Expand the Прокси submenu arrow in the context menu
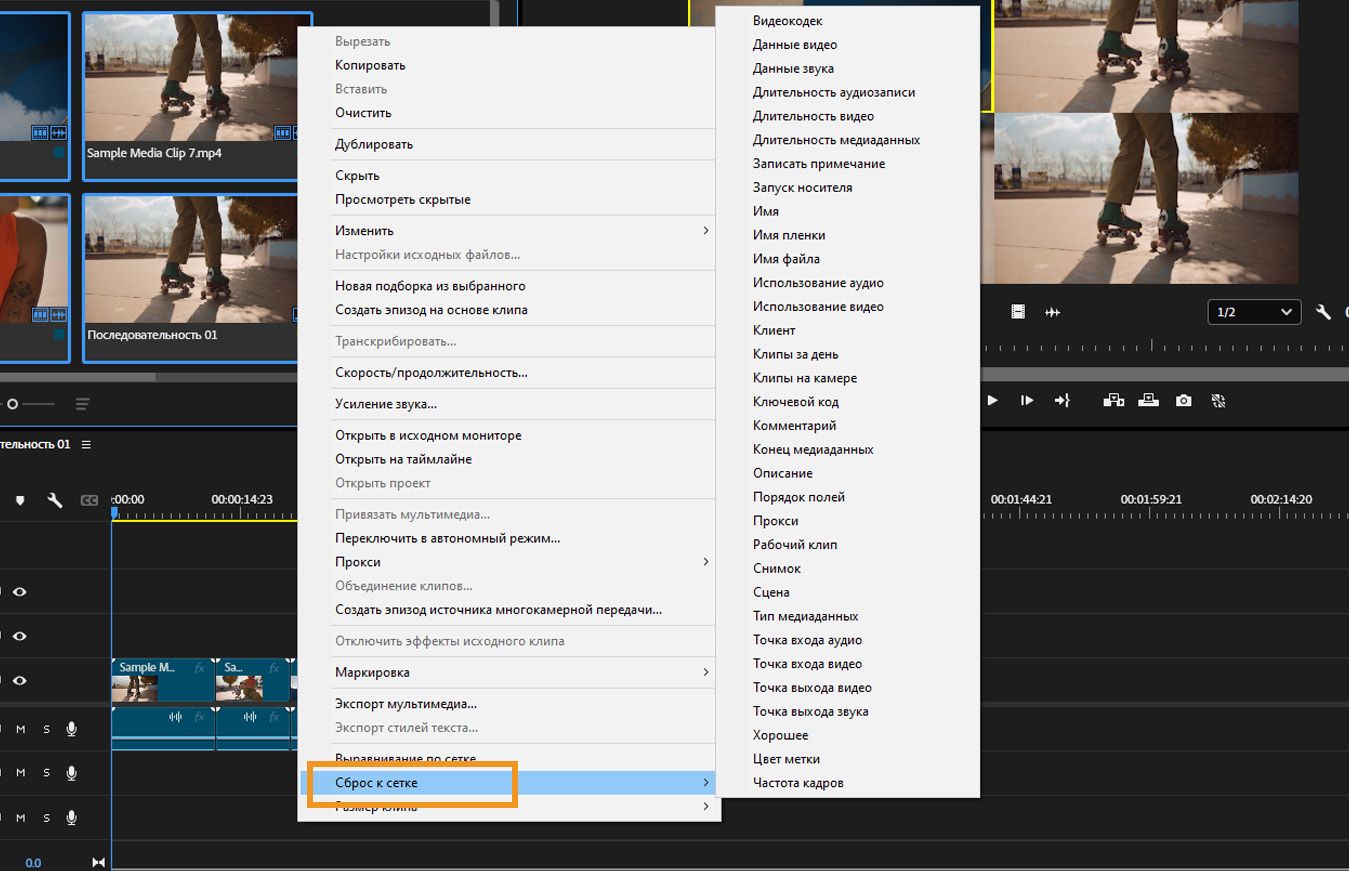This screenshot has width=1349, height=871. 706,562
